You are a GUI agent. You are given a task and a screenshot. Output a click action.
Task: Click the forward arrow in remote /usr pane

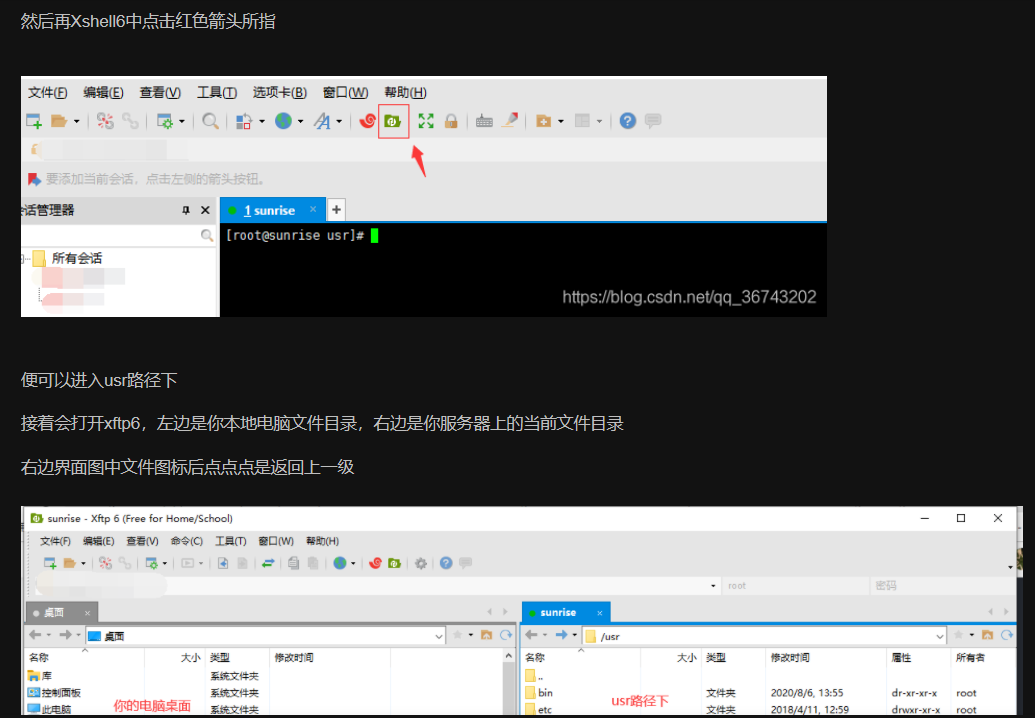pyautogui.click(x=561, y=635)
